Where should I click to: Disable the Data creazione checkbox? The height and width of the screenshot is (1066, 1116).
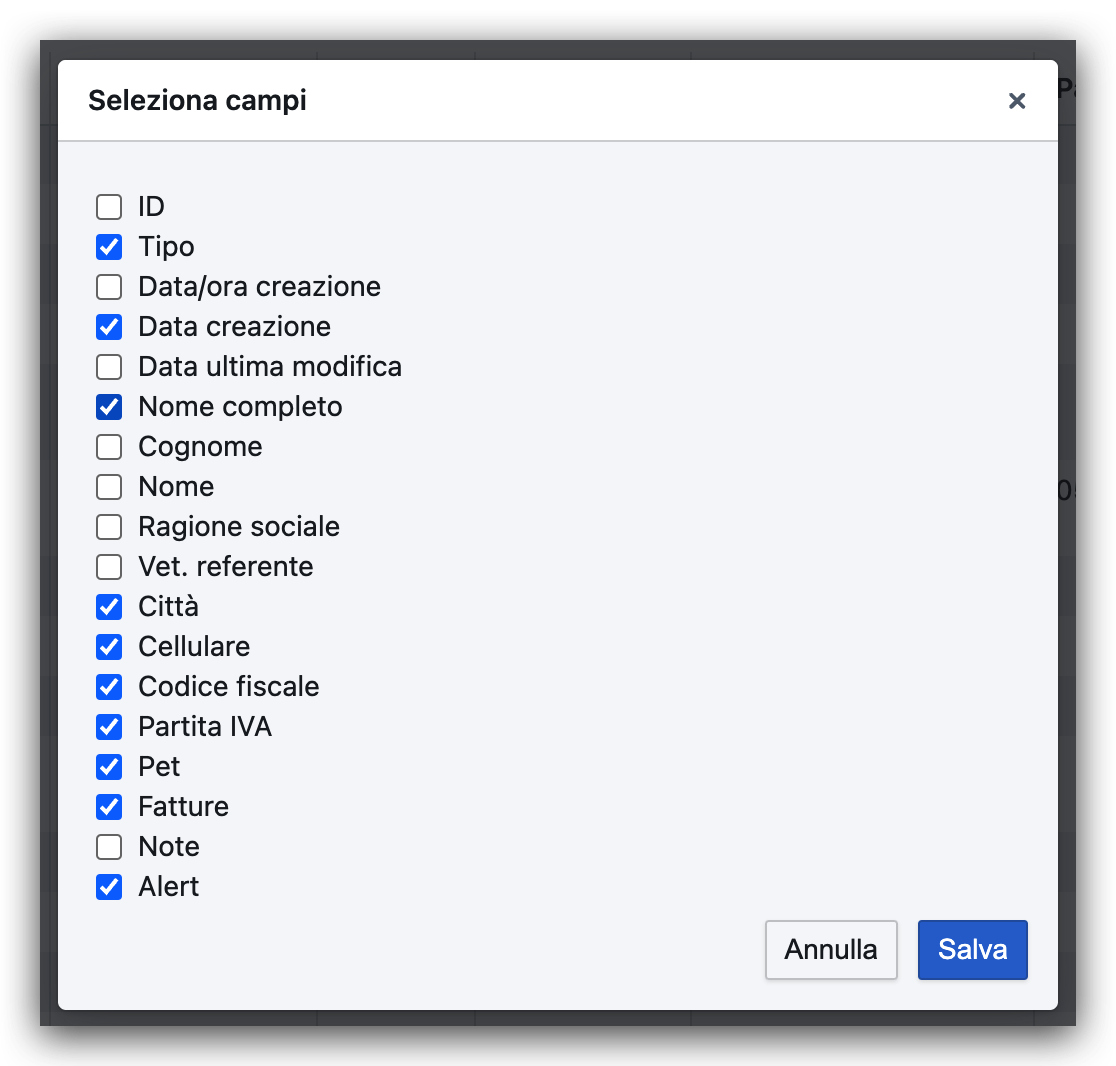(x=109, y=327)
